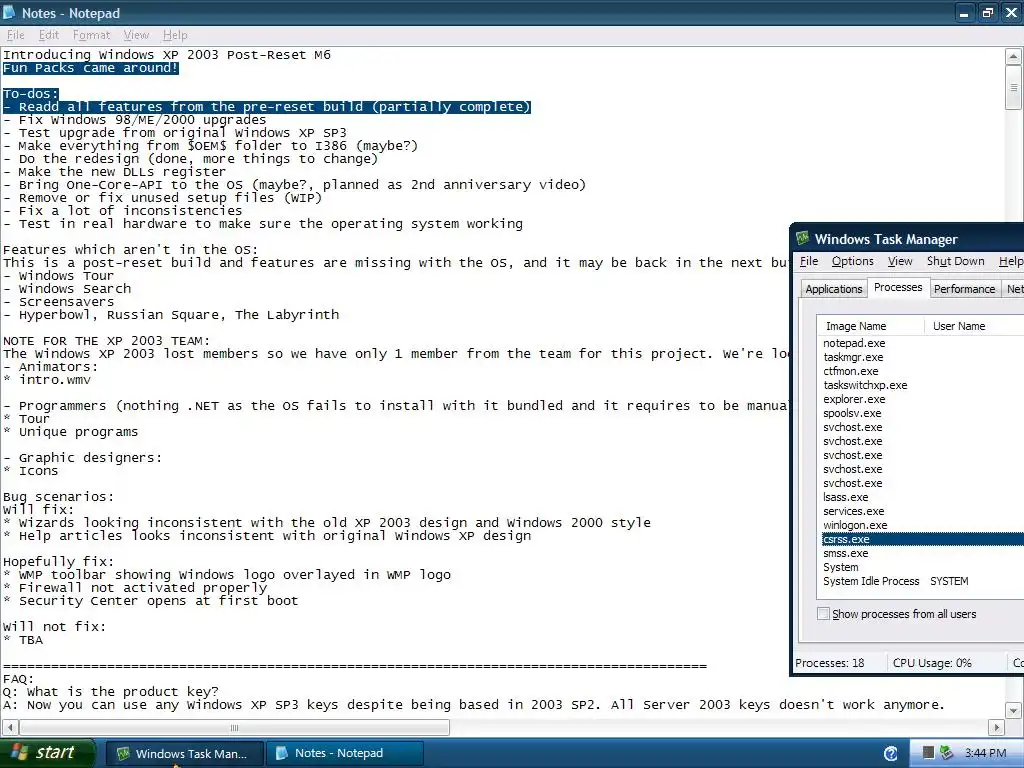1024x768 pixels.
Task: Click the network computers tray icon
Action: point(946,753)
